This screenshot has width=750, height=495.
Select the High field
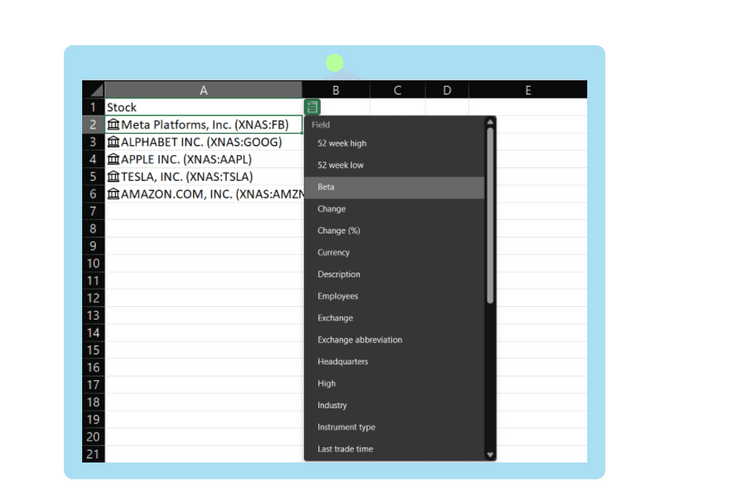[x=395, y=384]
